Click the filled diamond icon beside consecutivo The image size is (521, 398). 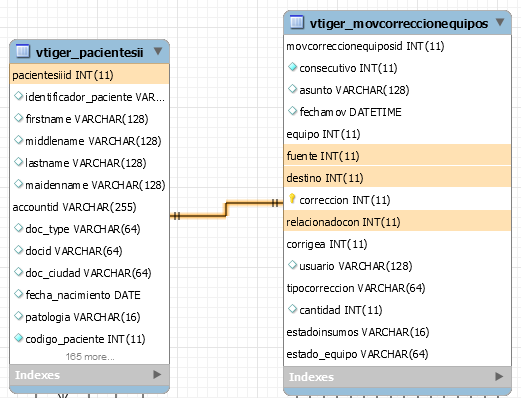(292, 67)
